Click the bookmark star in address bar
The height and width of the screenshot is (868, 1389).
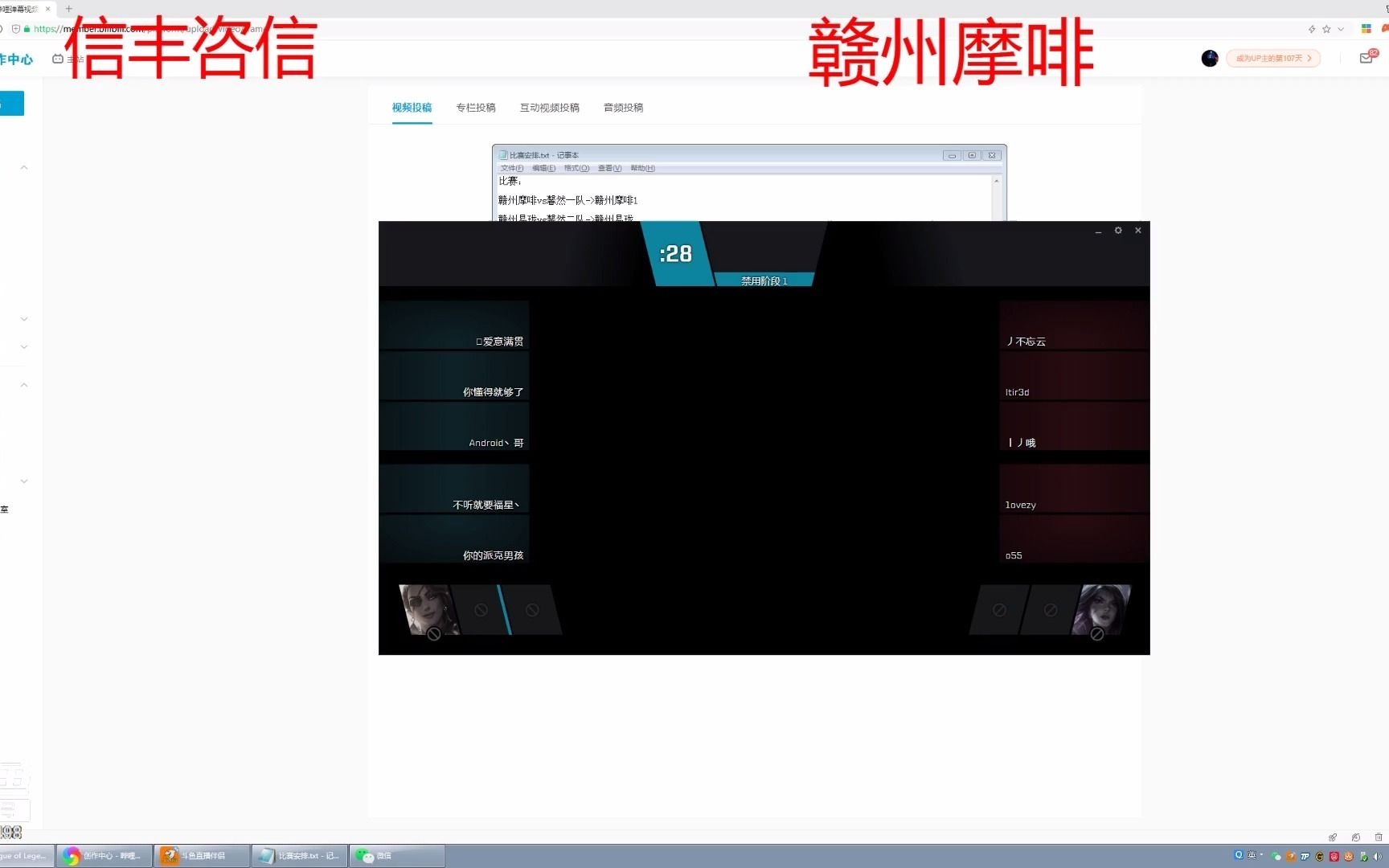coord(1326,29)
